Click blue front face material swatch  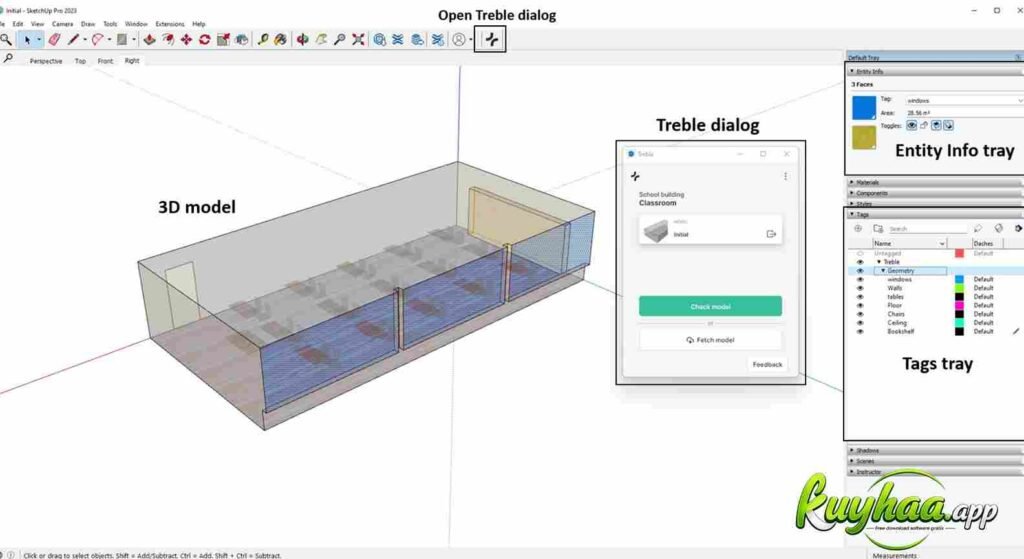point(863,108)
